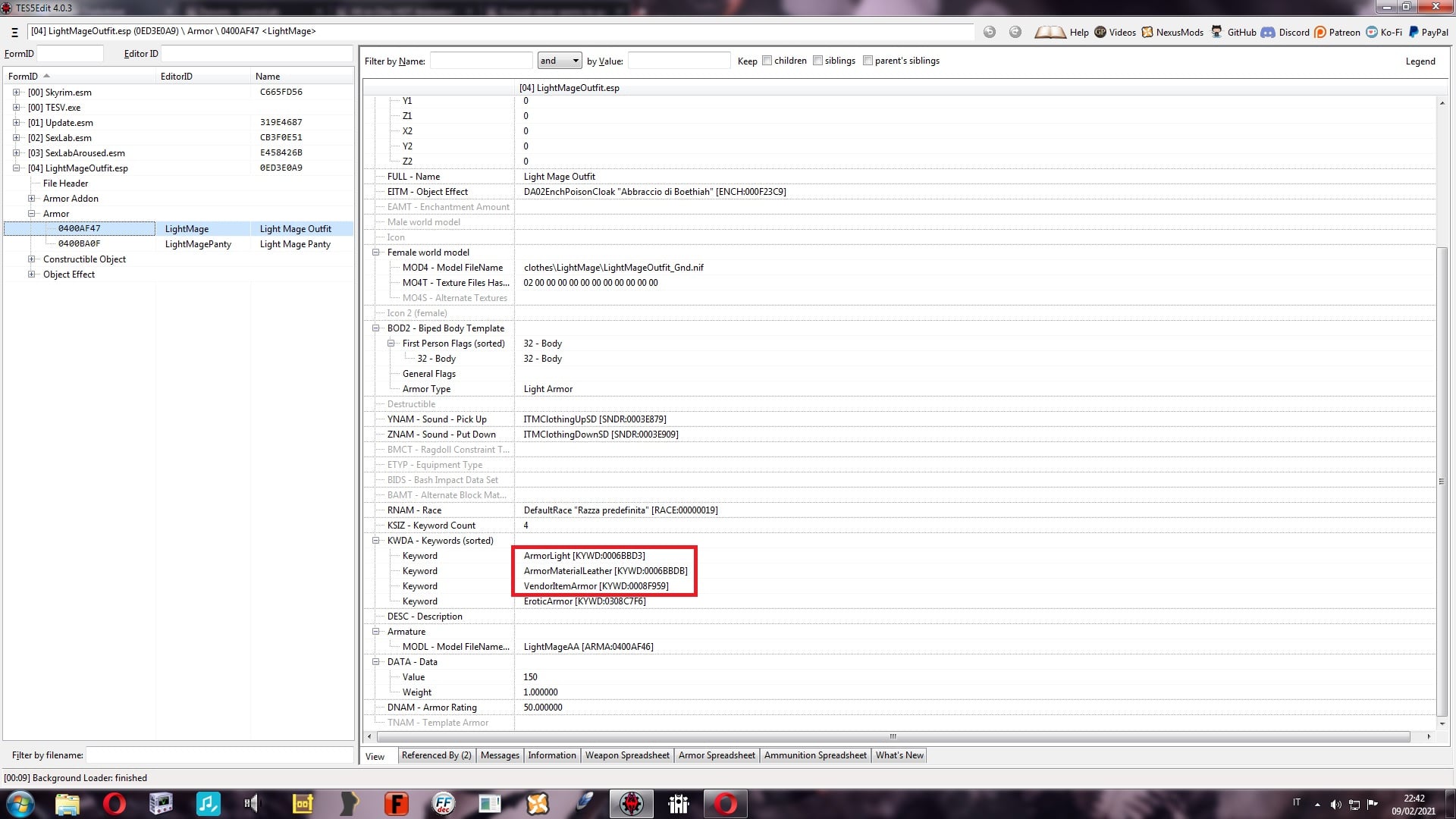Expand the [01] Update.esm tree node
This screenshot has height=819, width=1456.
tap(16, 123)
